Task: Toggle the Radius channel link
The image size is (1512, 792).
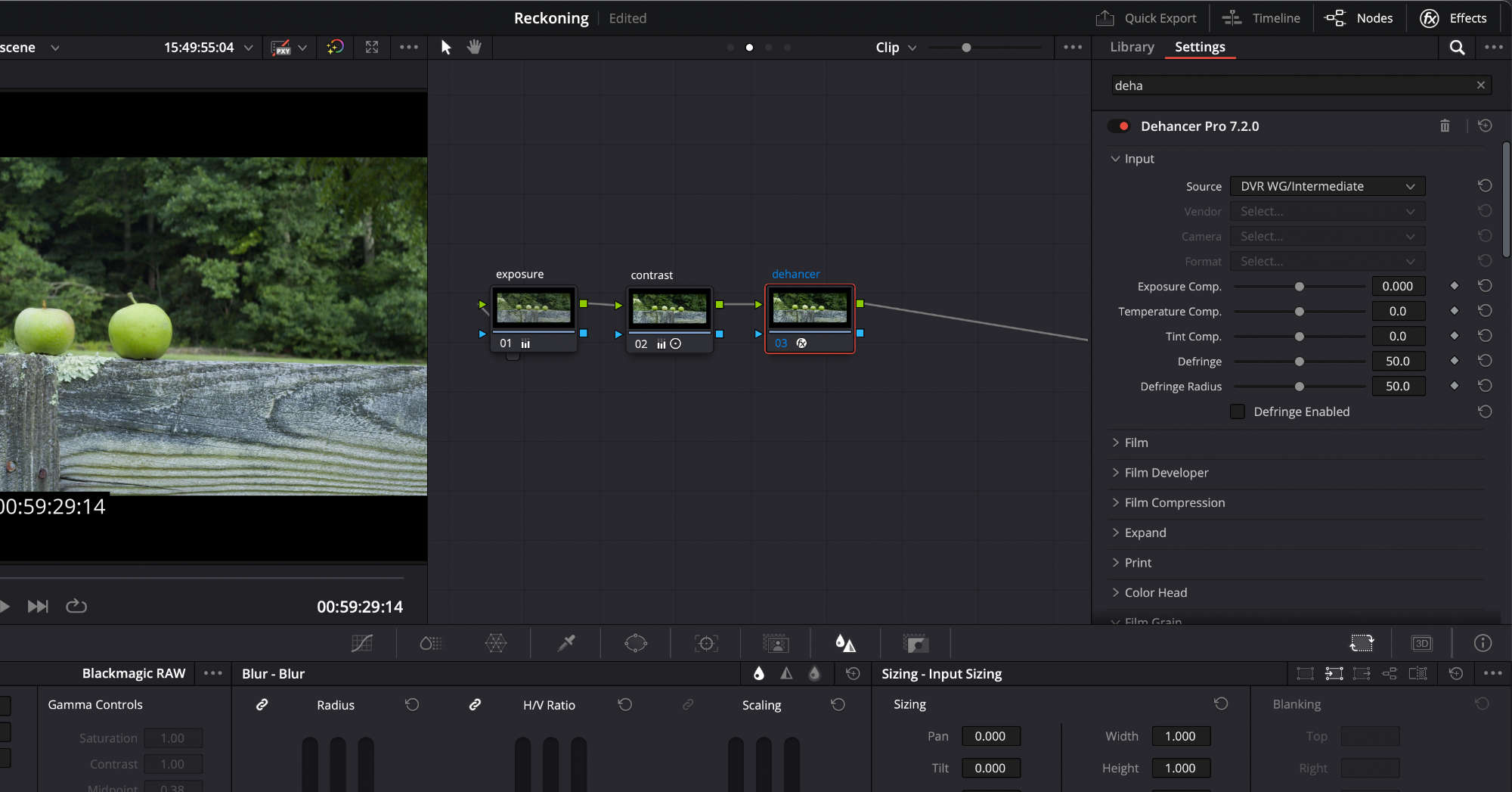Action: [262, 704]
